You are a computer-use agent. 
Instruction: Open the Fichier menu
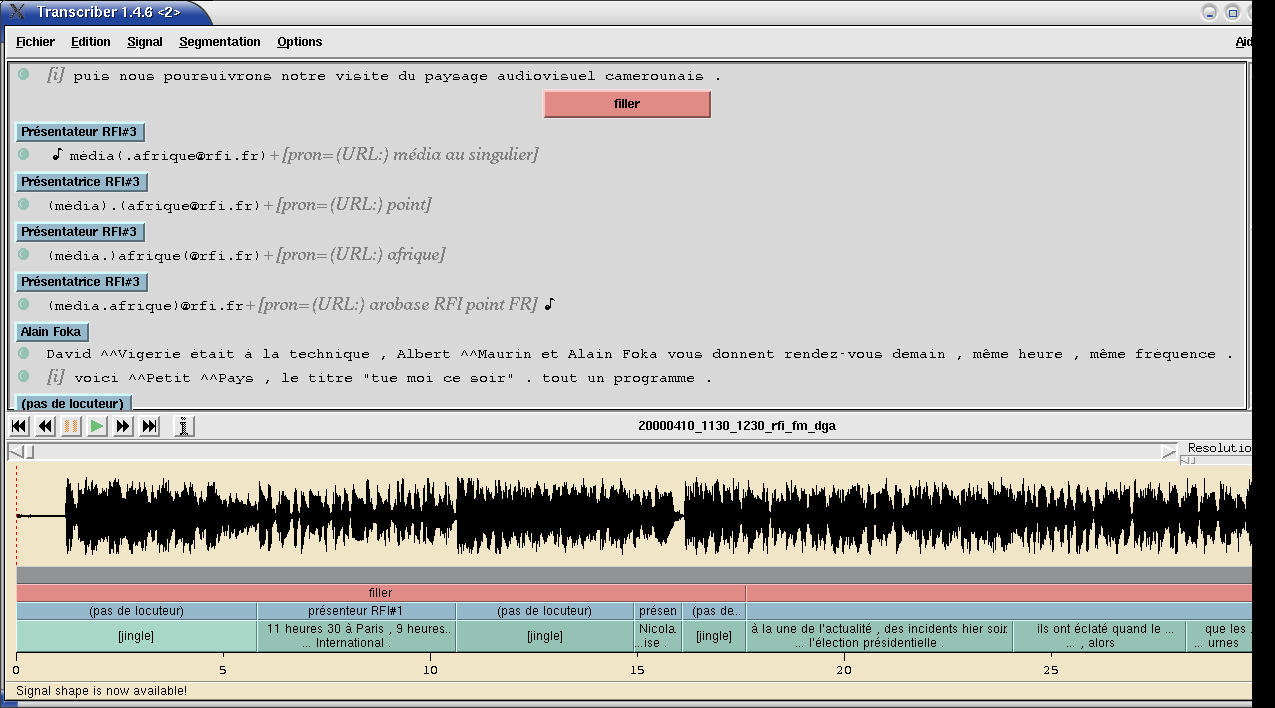point(35,42)
